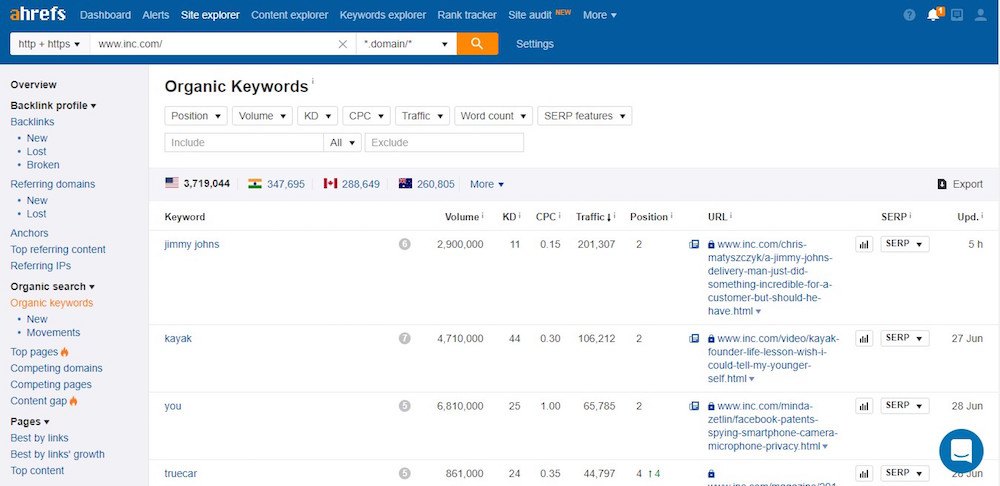Go to Alerts in top navigation
The height and width of the screenshot is (486, 1000).
click(x=156, y=15)
